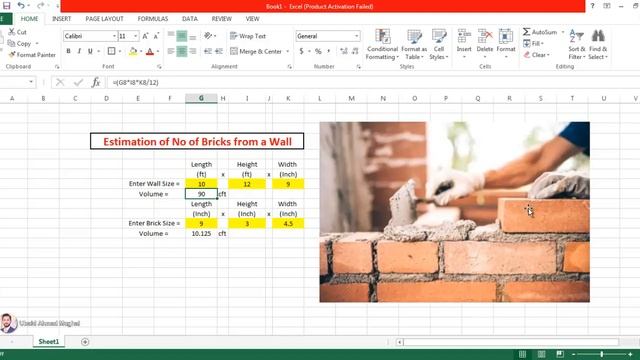Toggle middle vertical alignment
640x360 pixels.
[x=182, y=36]
